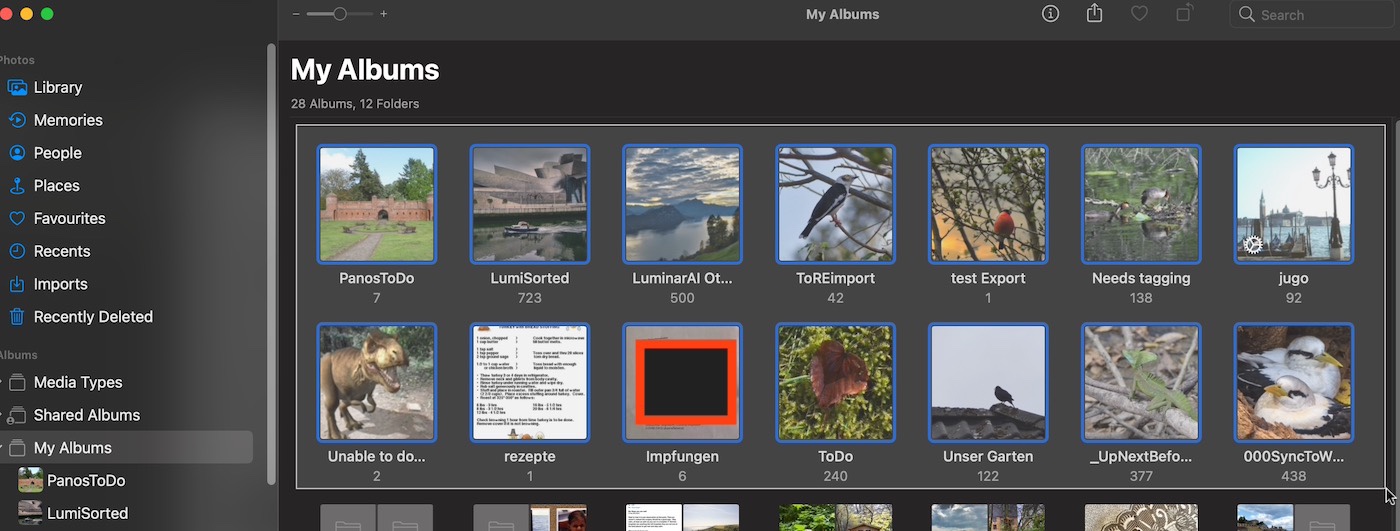Screen dimensions: 1400x531
Task: Open the Info panel icon in toolbar
Action: tap(1050, 14)
